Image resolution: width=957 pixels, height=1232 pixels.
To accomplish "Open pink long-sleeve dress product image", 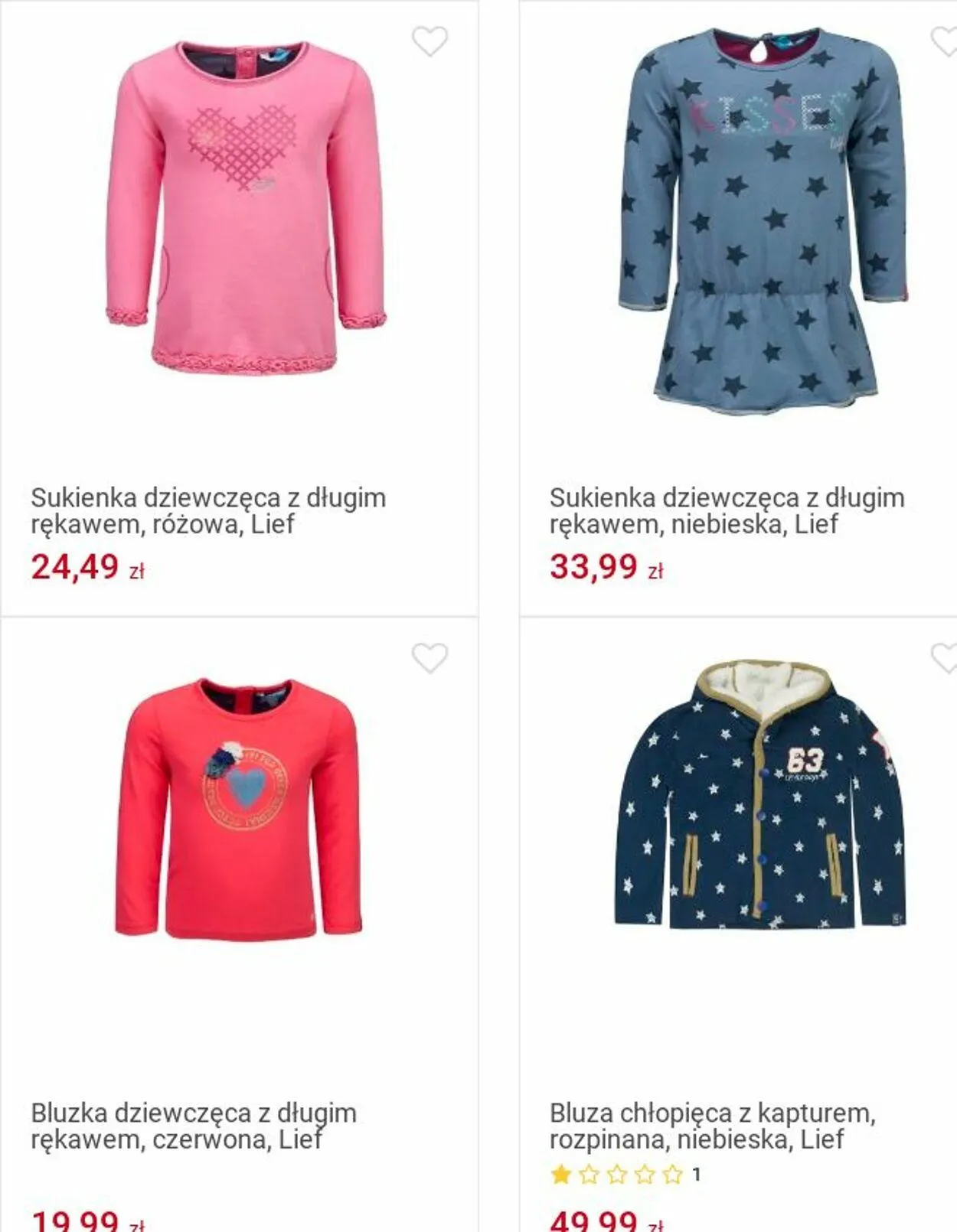I will point(245,207).
